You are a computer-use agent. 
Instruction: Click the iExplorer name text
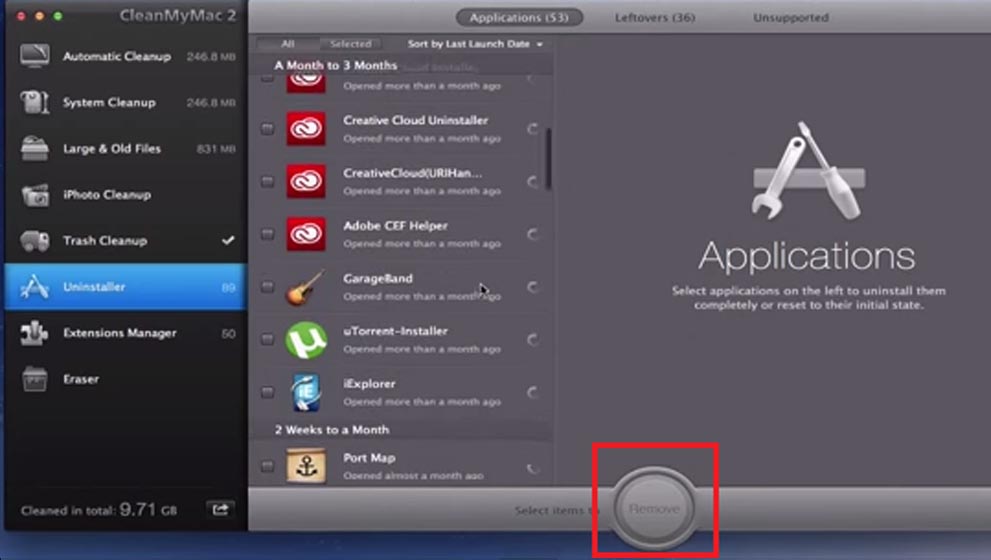[x=369, y=384]
